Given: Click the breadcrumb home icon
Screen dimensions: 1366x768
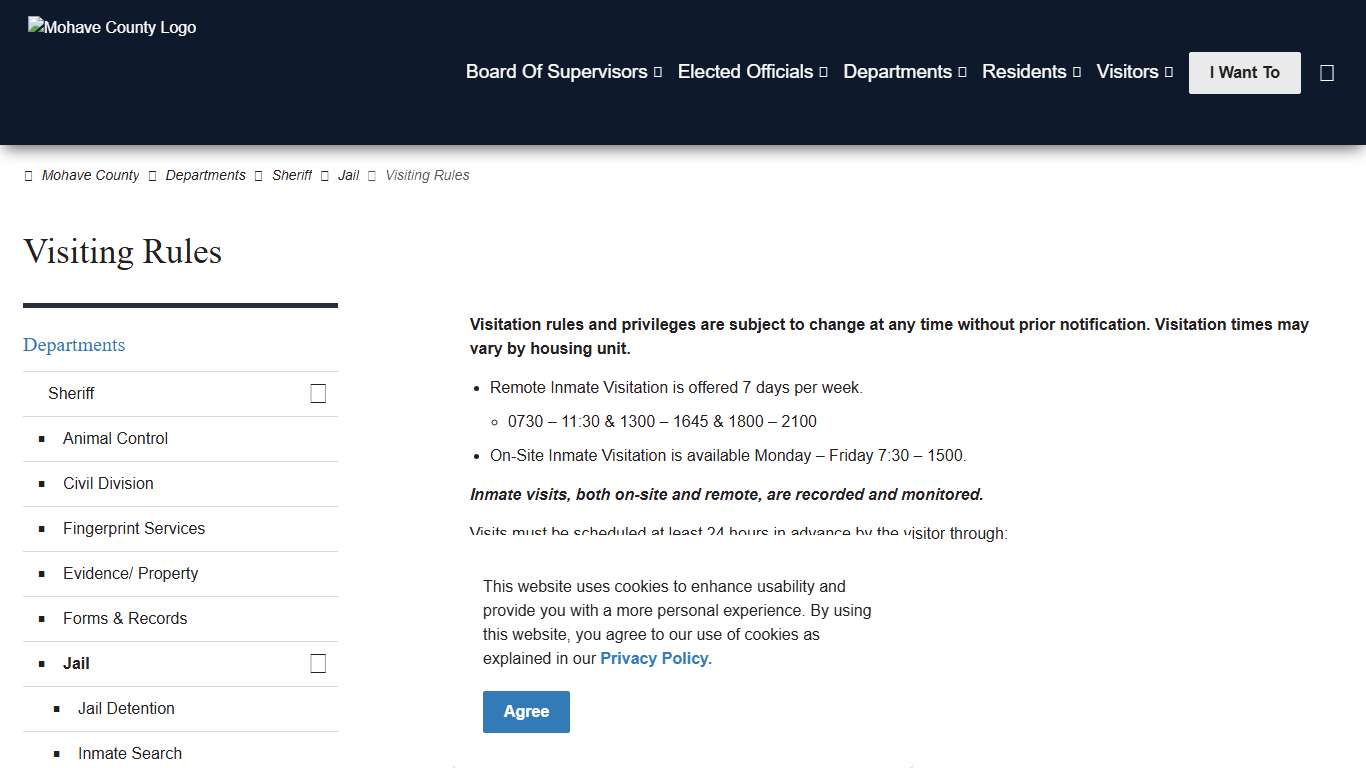Looking at the screenshot, I should [x=28, y=176].
